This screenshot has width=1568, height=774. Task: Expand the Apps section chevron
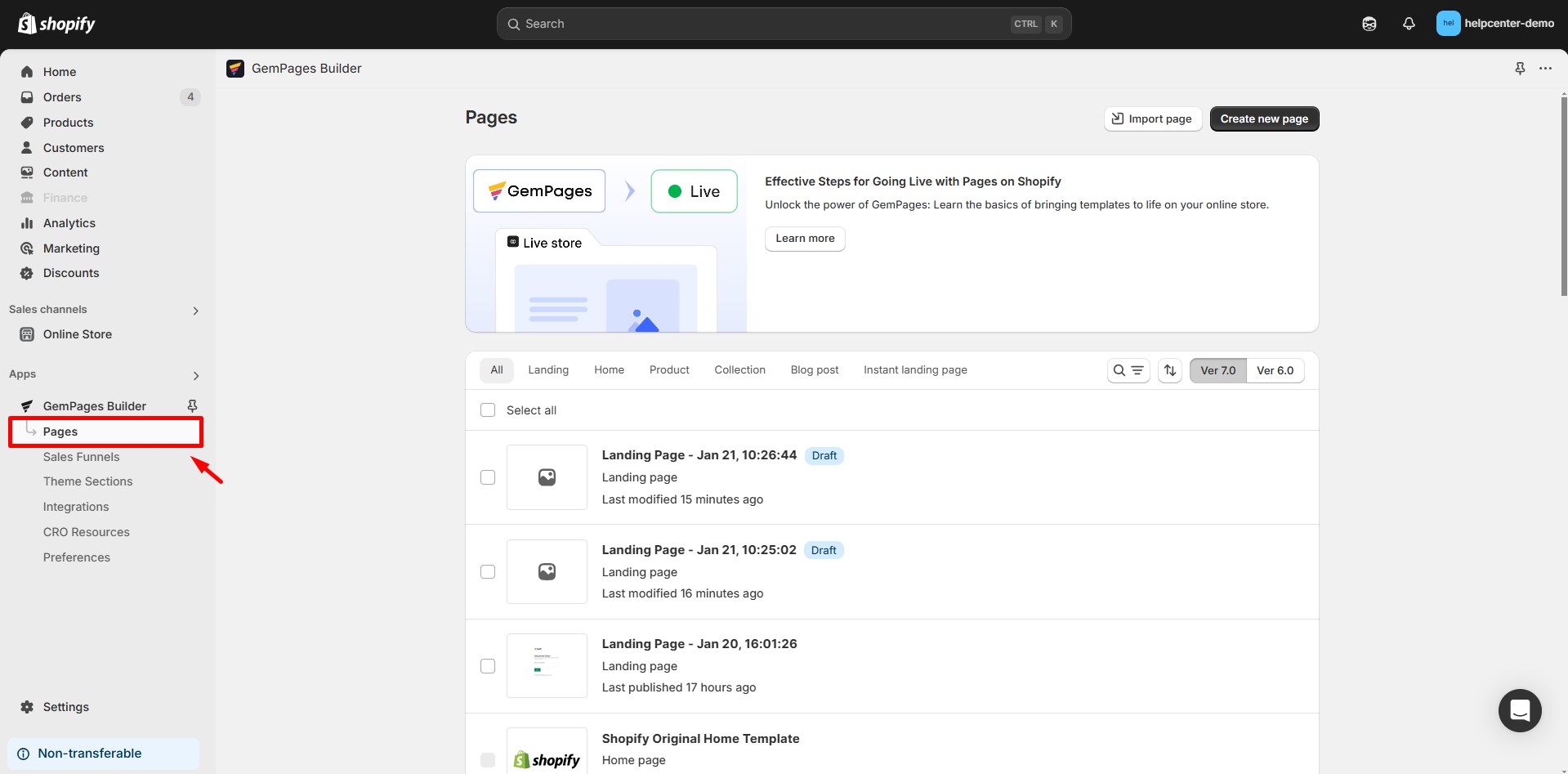(195, 376)
